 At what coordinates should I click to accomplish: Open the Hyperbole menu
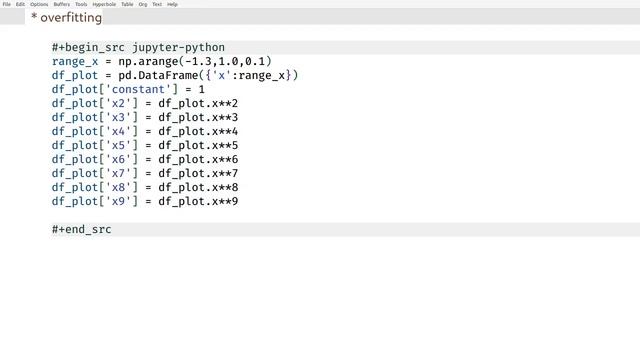pos(104,4)
